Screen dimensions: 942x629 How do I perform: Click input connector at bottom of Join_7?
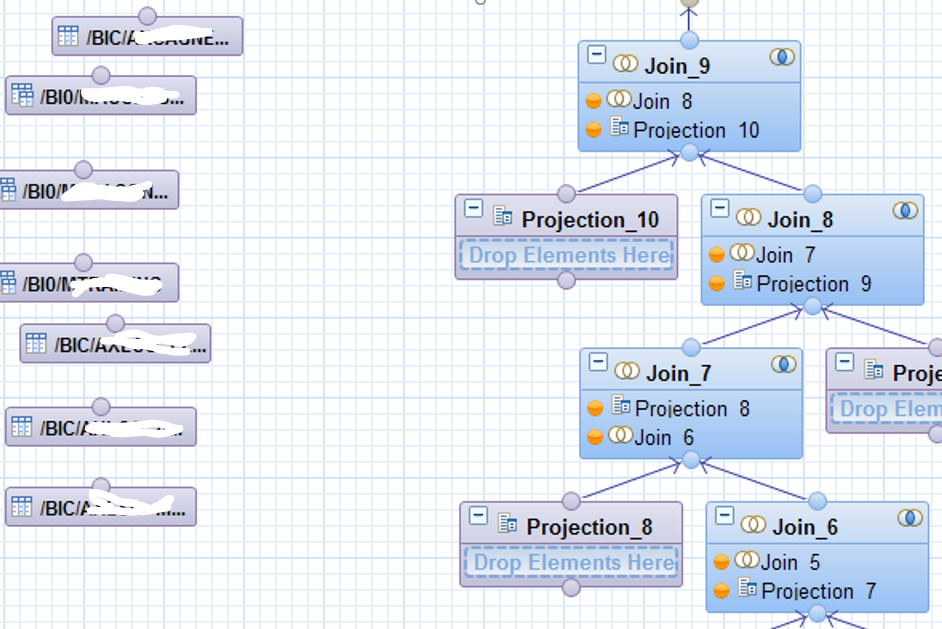coord(691,460)
